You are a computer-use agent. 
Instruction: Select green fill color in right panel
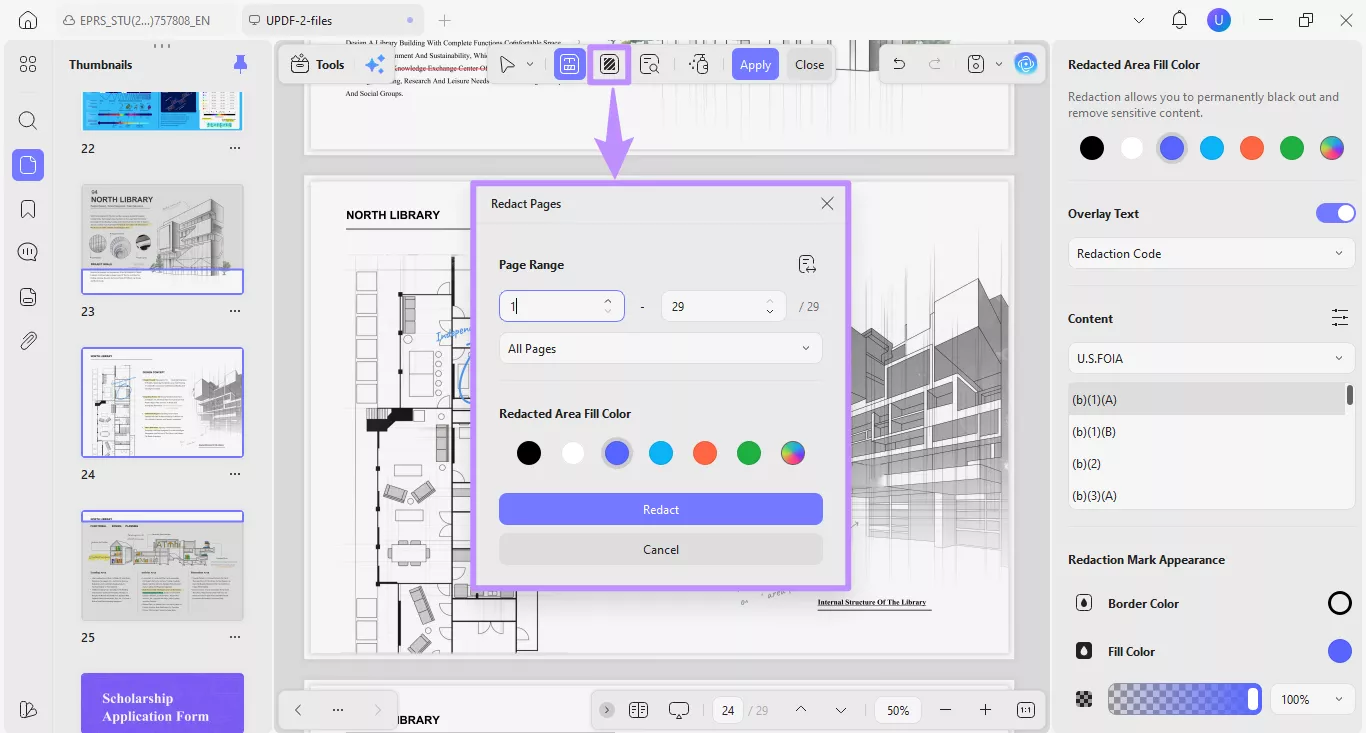point(1292,148)
